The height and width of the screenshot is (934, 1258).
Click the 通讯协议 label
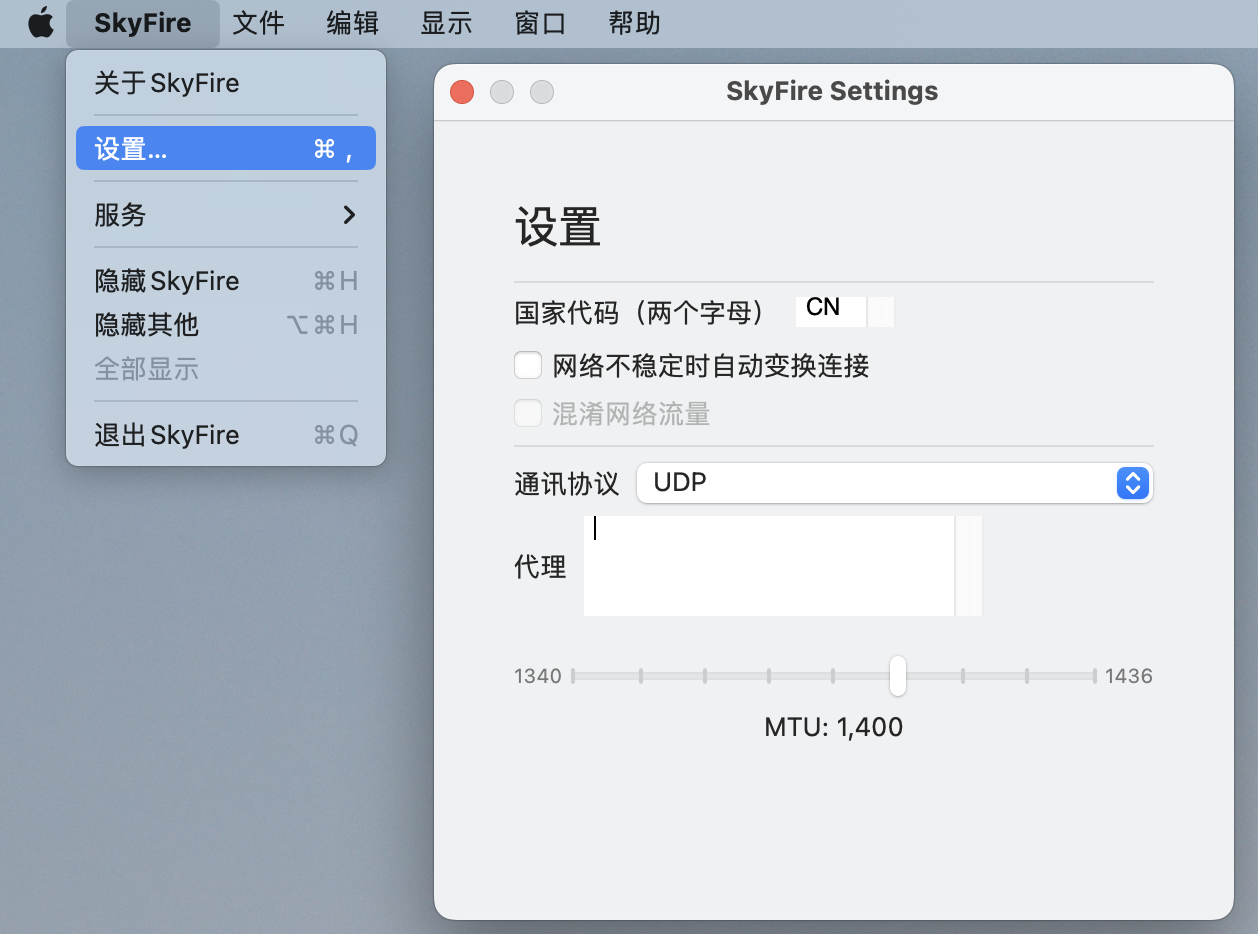point(567,484)
